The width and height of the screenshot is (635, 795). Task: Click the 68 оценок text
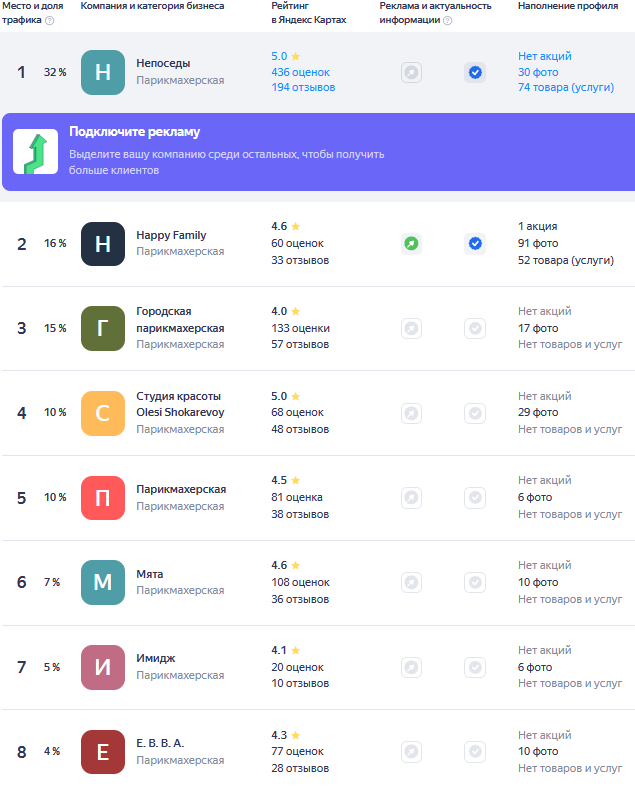point(297,412)
